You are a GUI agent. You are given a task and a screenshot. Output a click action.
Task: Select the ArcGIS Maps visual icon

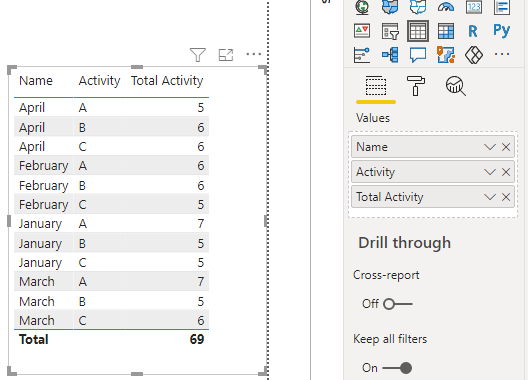point(446,55)
